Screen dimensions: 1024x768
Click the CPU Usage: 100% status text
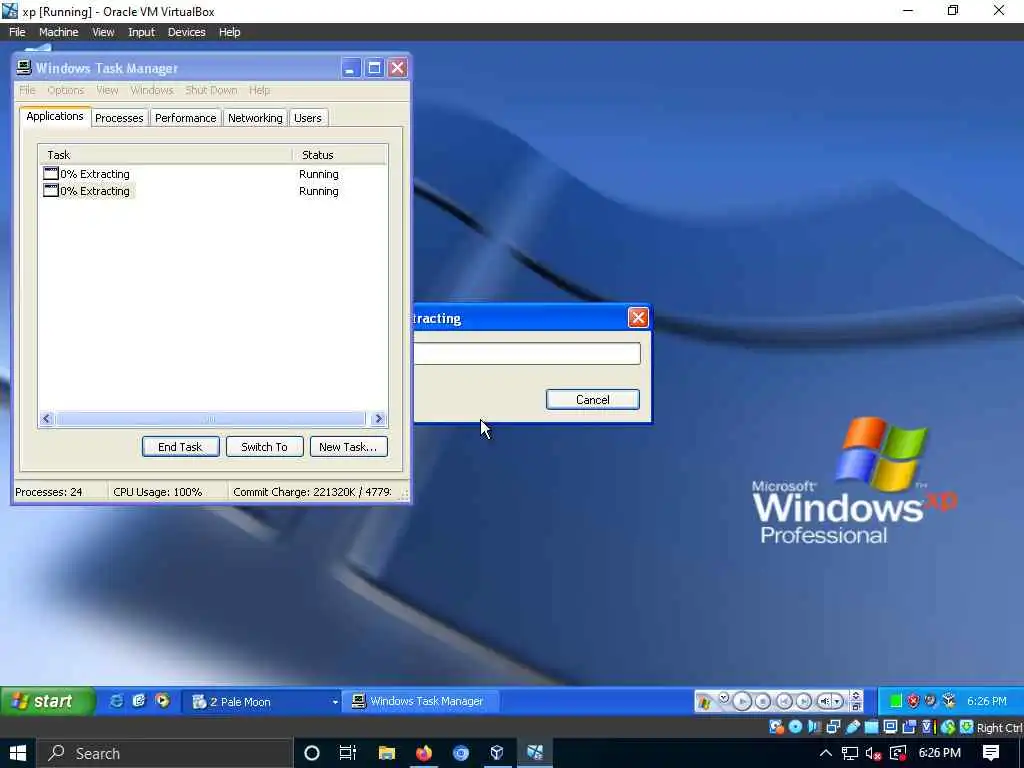coord(157,492)
